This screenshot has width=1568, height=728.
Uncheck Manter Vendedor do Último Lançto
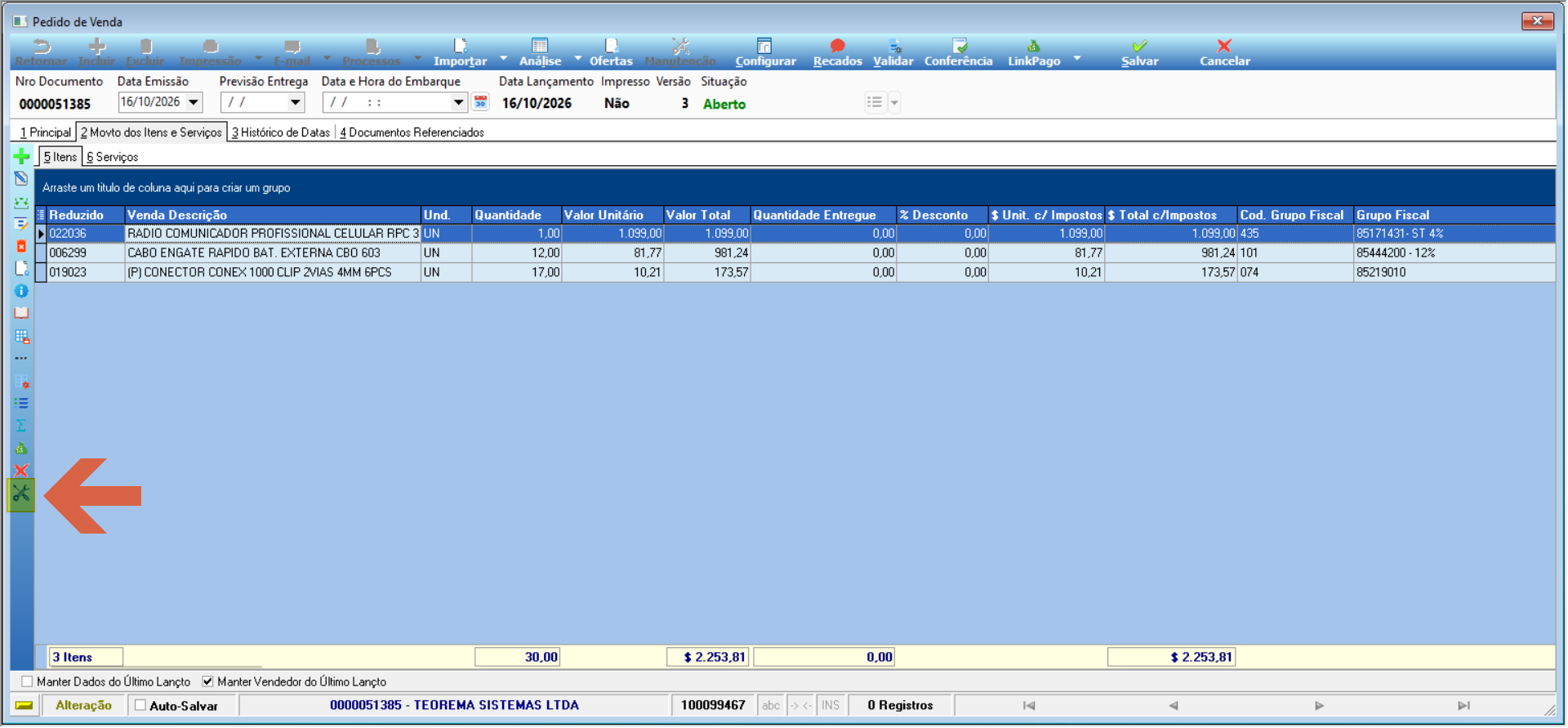click(x=207, y=681)
